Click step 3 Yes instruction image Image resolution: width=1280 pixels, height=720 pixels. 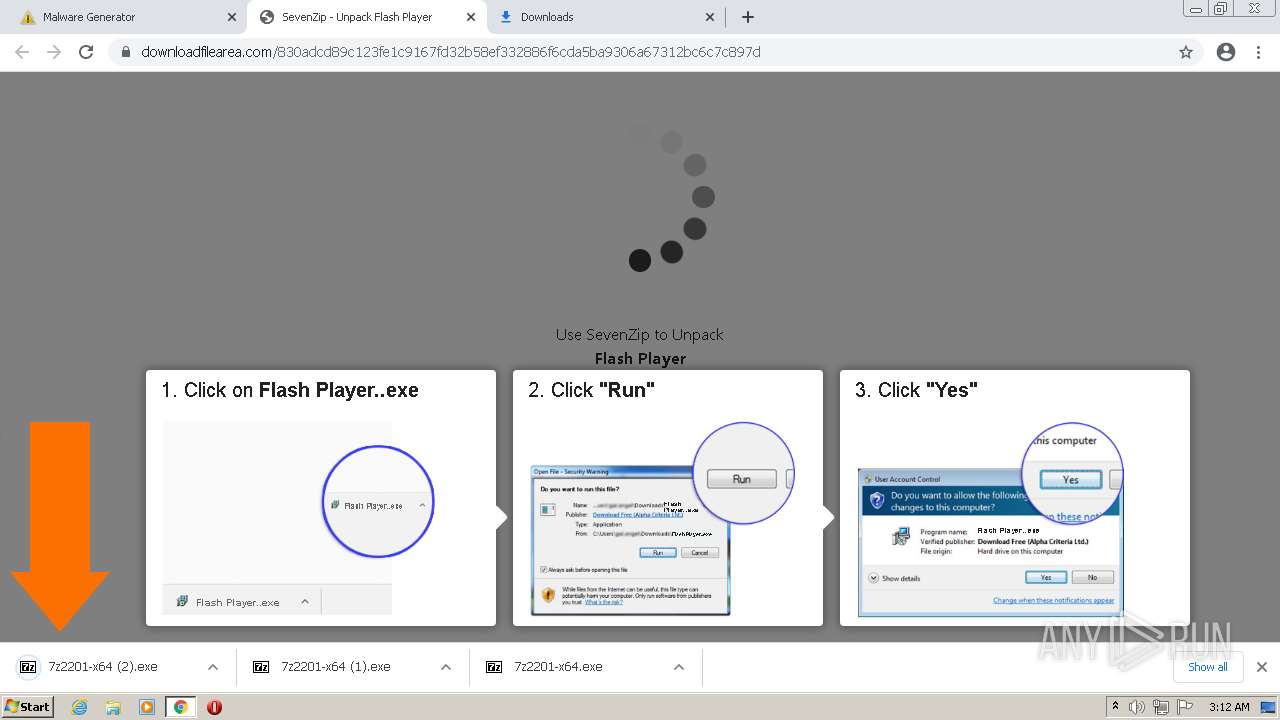990,519
